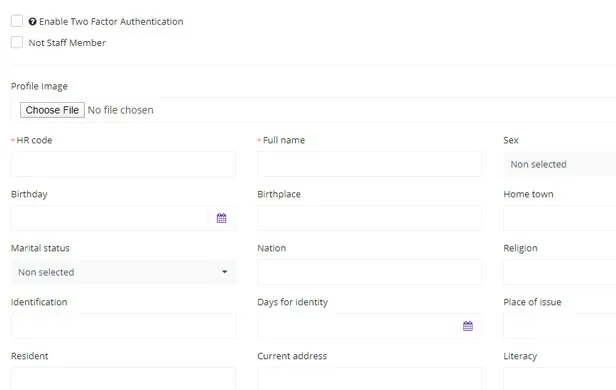This screenshot has height=390, width=616.
Task: Open the Days for identity calendar icon
Action: (468, 326)
